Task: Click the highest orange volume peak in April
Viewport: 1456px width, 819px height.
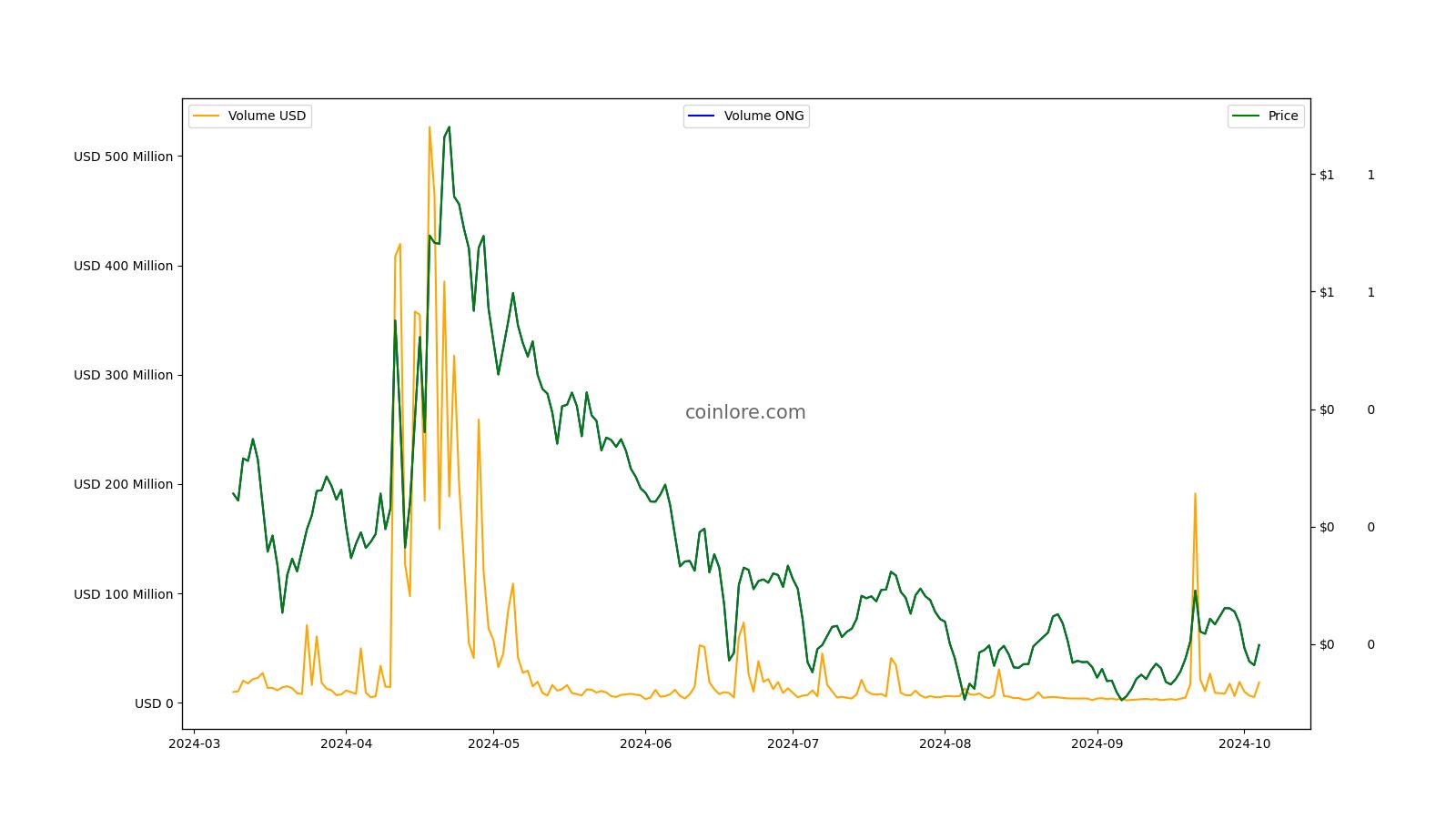Action: coord(430,127)
